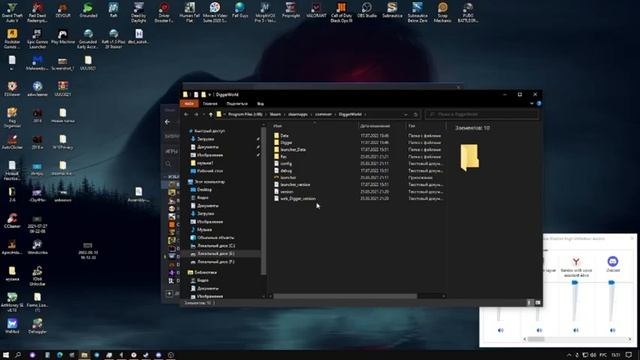Click the search box in DiggerWorld window
The height and width of the screenshot is (360, 640).
pos(481,114)
